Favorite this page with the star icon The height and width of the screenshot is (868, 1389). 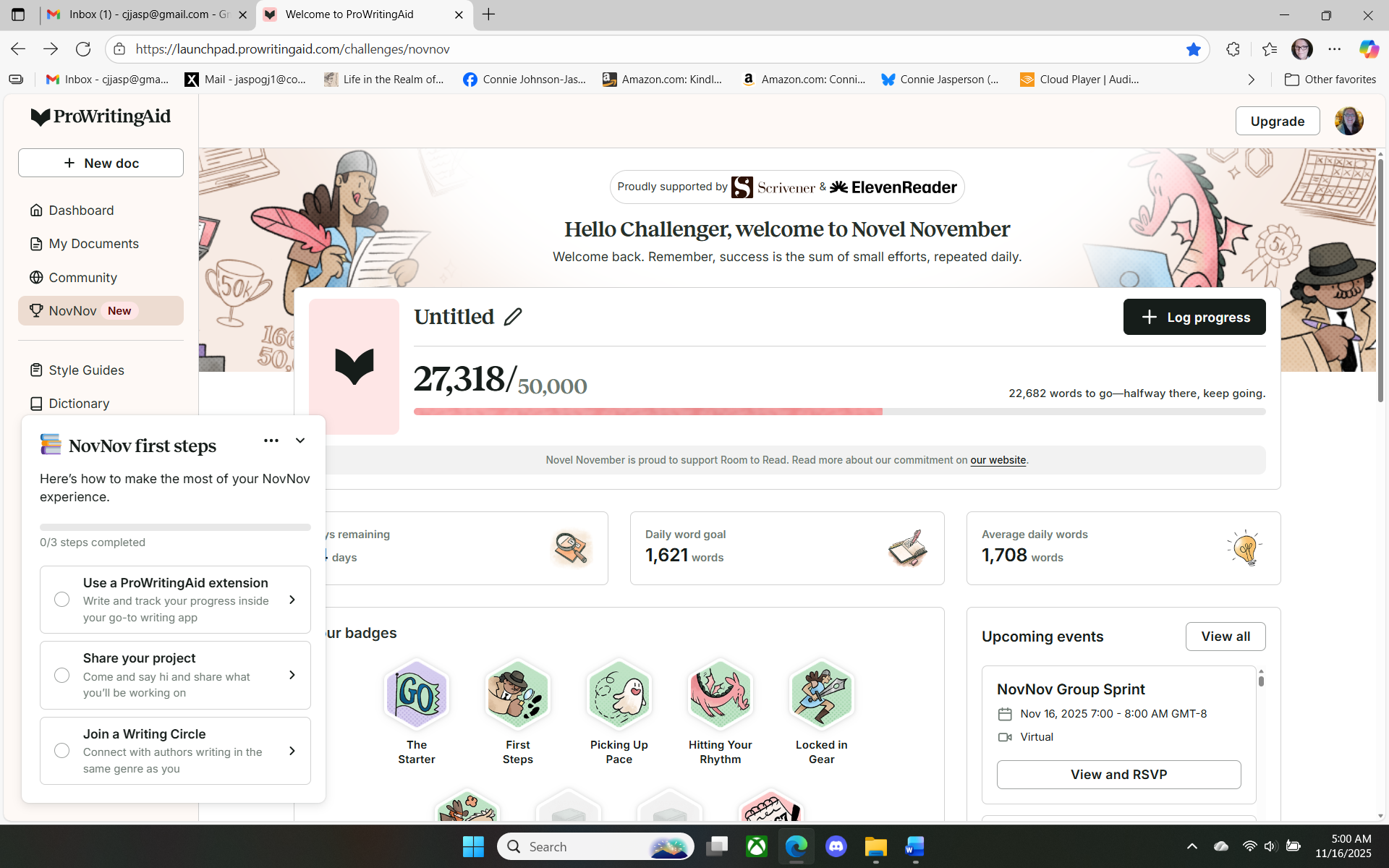[1194, 49]
